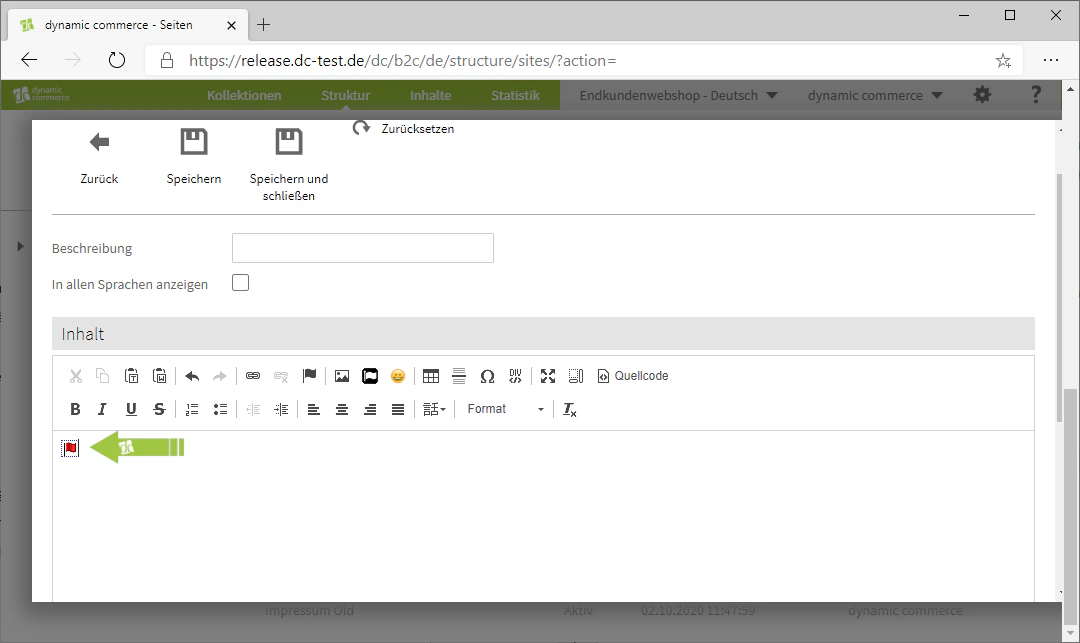Image resolution: width=1080 pixels, height=643 pixels.
Task: Open the Inhalte menu
Action: pos(430,95)
